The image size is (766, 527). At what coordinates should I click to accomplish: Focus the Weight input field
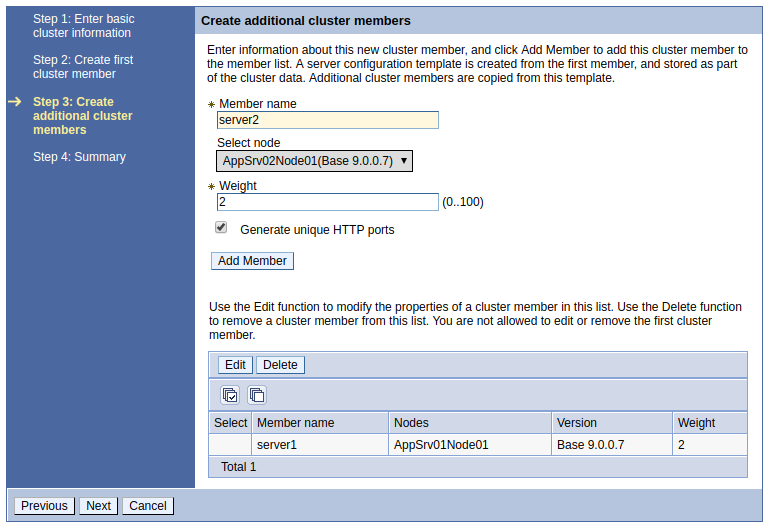[x=328, y=202]
